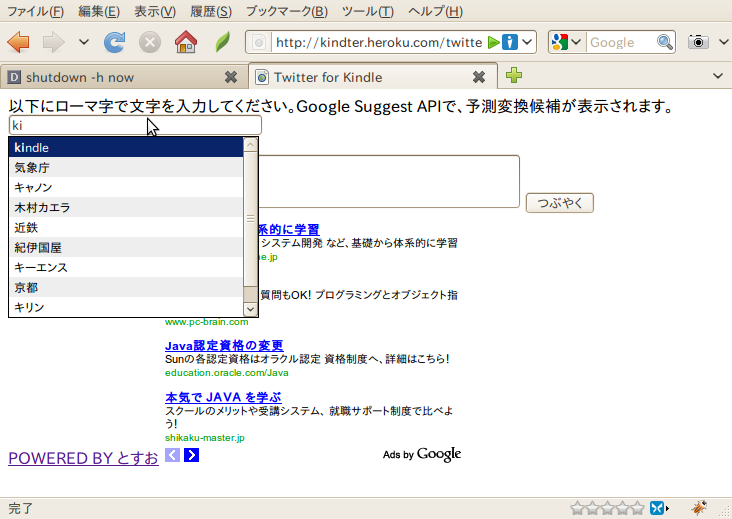Click the shikaku-master.jp URL
The width and height of the screenshot is (732, 519).
(x=204, y=438)
